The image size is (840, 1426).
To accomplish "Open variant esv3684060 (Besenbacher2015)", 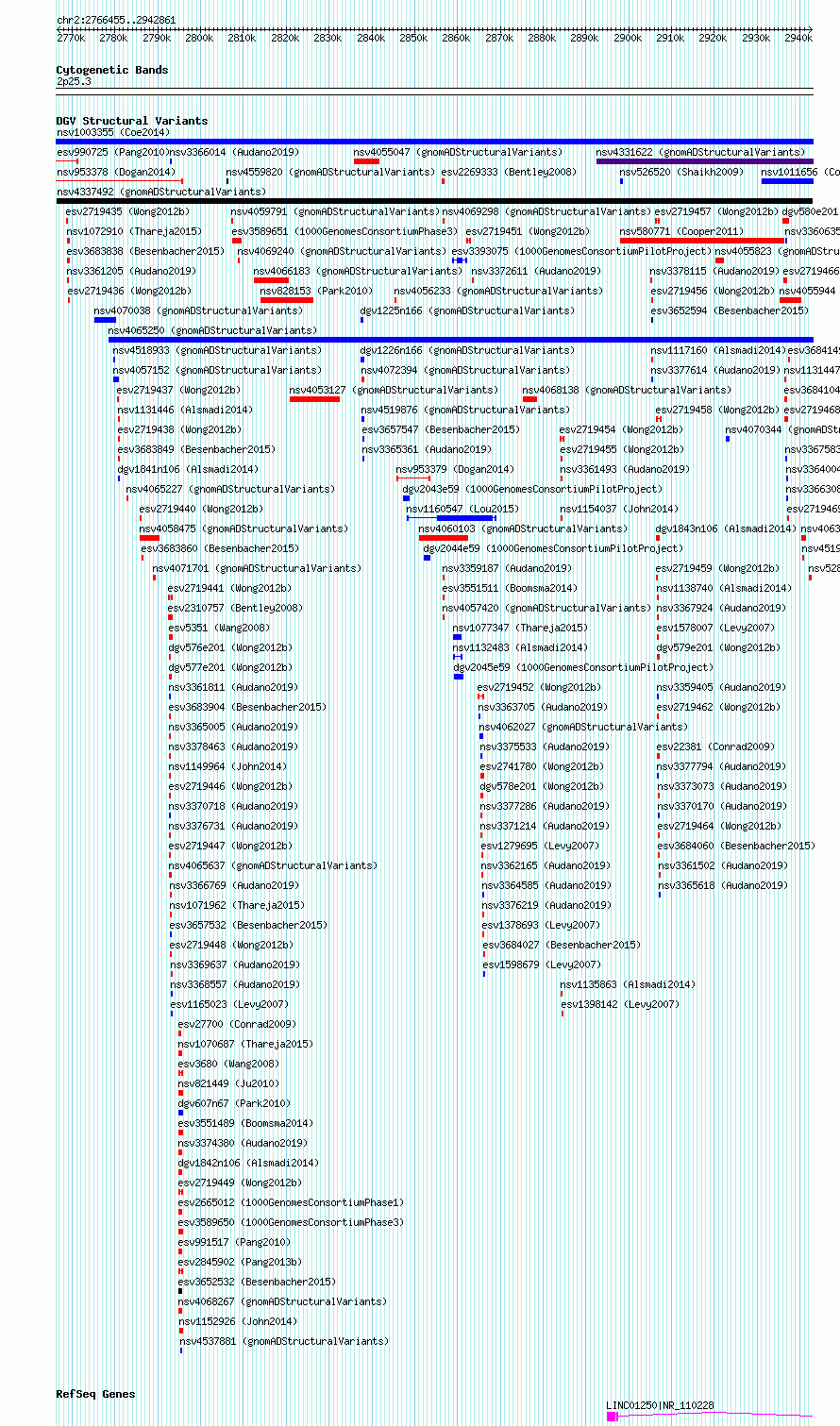I will (x=736, y=846).
